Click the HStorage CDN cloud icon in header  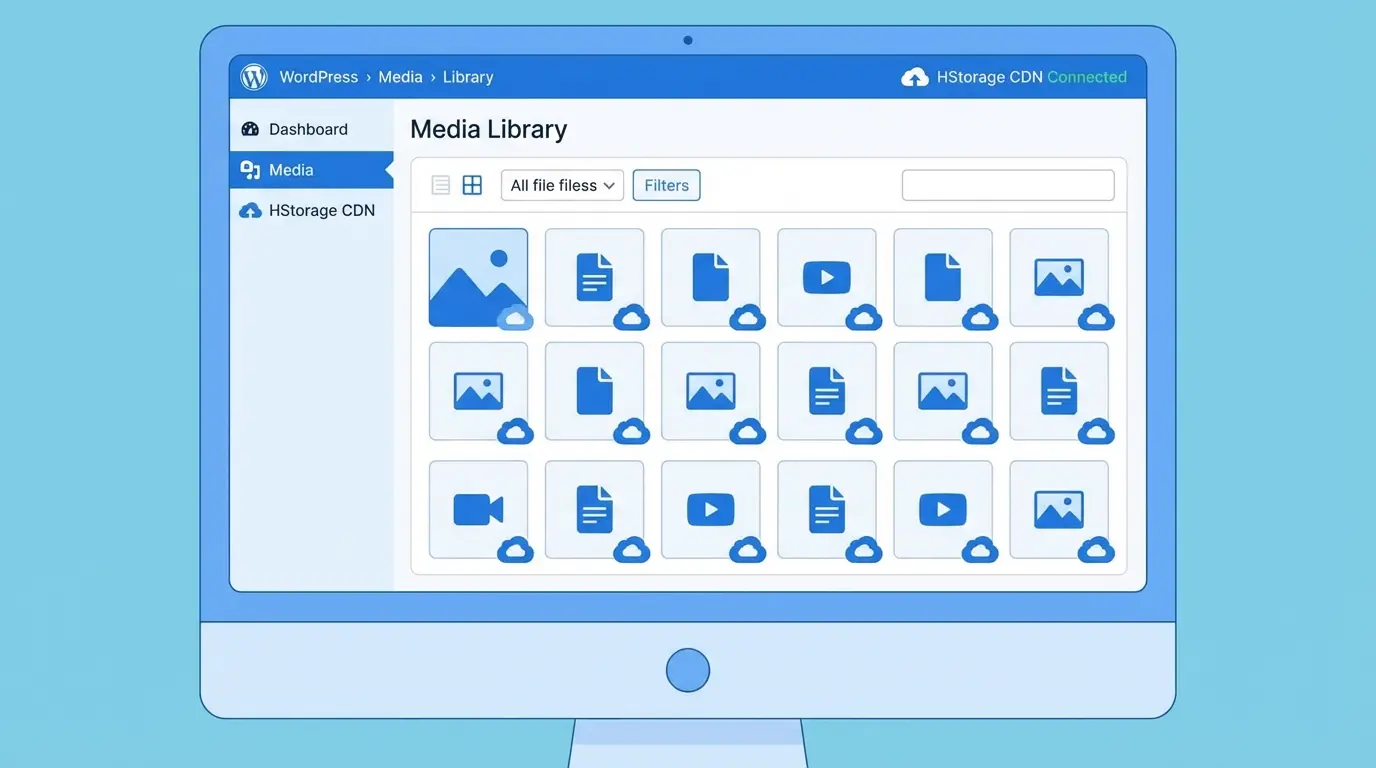[x=915, y=76]
